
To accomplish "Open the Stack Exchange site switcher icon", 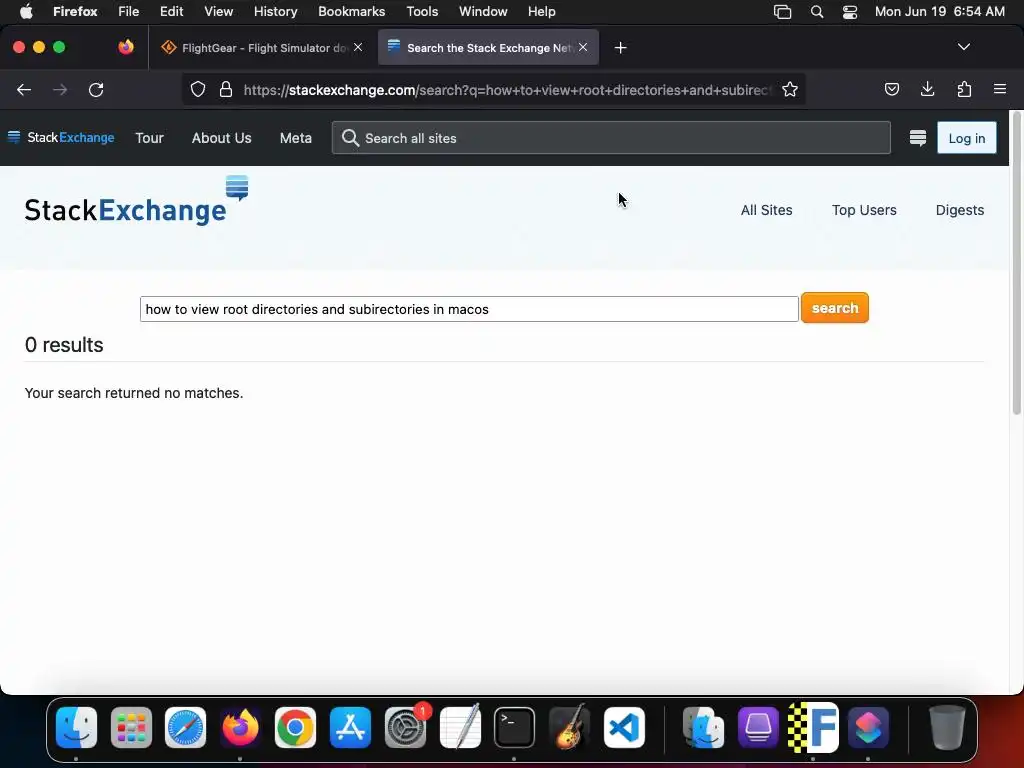I will (918, 138).
